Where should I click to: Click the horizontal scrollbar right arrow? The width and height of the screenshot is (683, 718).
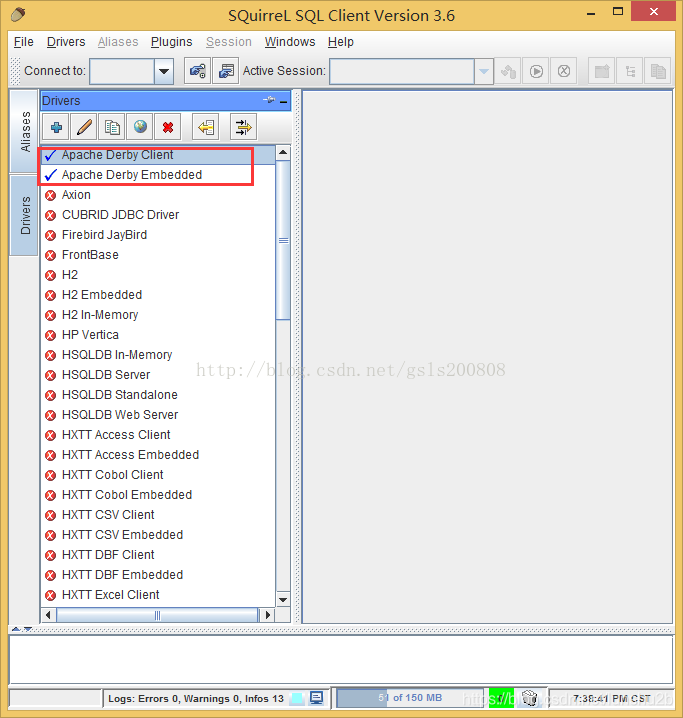pyautogui.click(x=267, y=615)
